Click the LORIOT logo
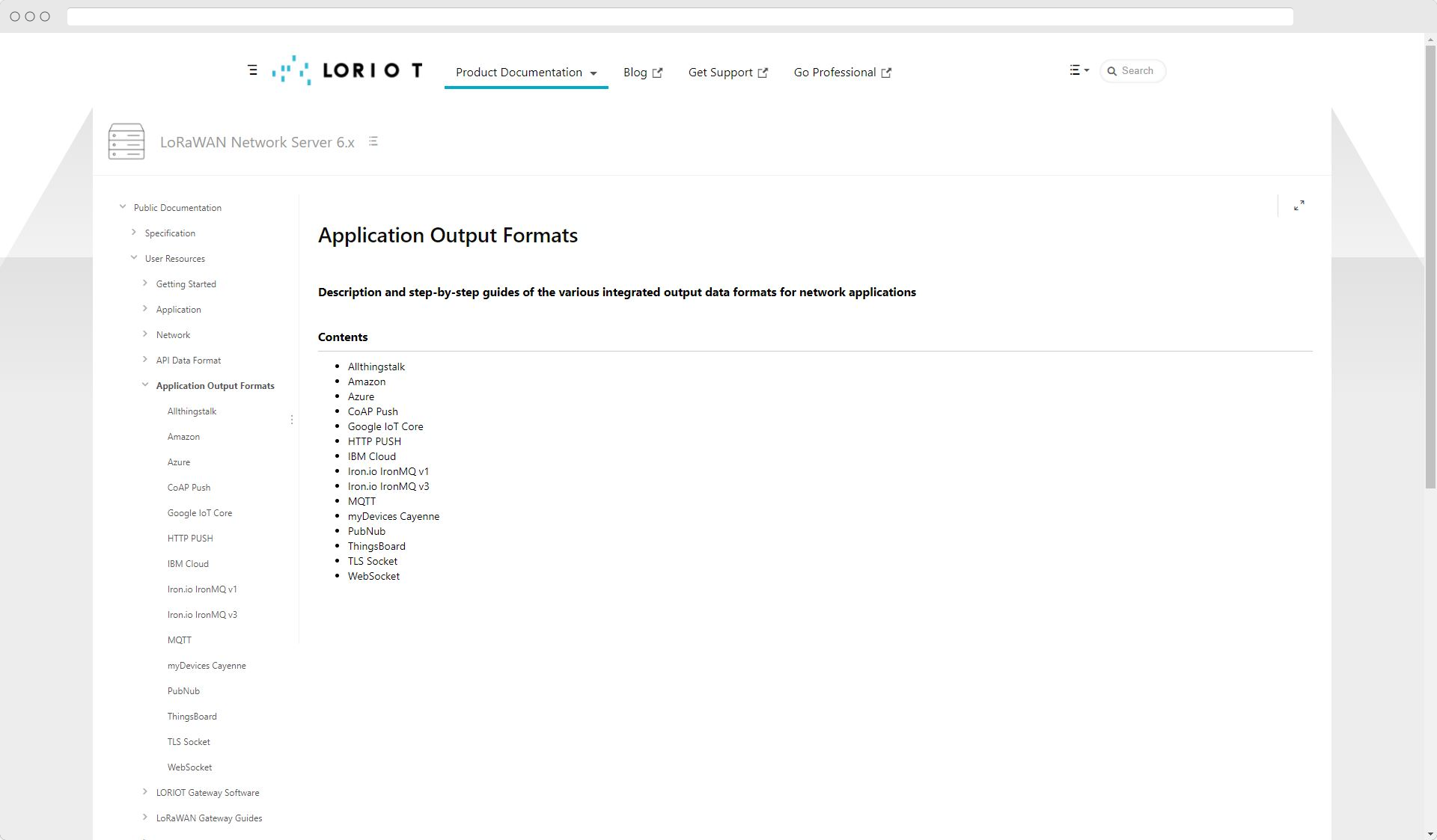 (347, 70)
